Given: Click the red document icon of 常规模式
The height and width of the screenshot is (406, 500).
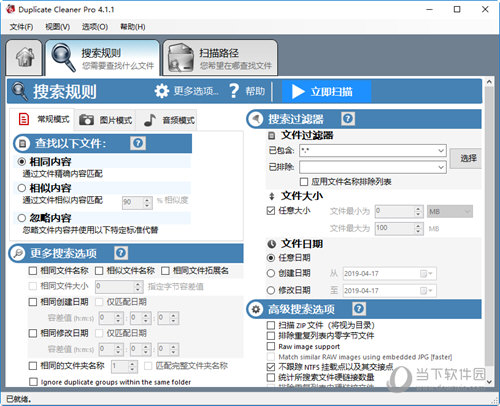Looking at the screenshot, I should pos(24,119).
